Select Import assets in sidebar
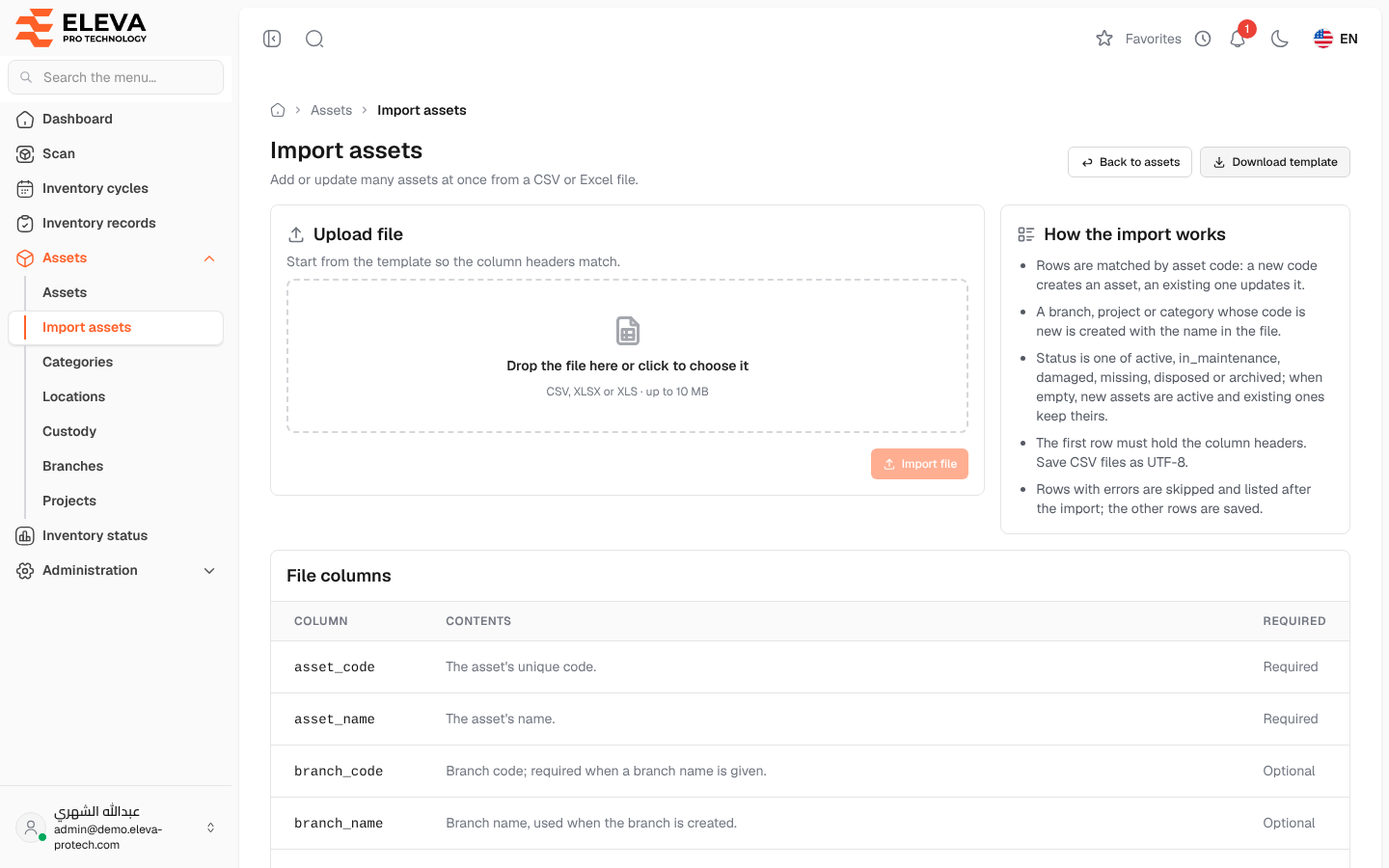Screen dimensions: 1389x868 [116, 327]
